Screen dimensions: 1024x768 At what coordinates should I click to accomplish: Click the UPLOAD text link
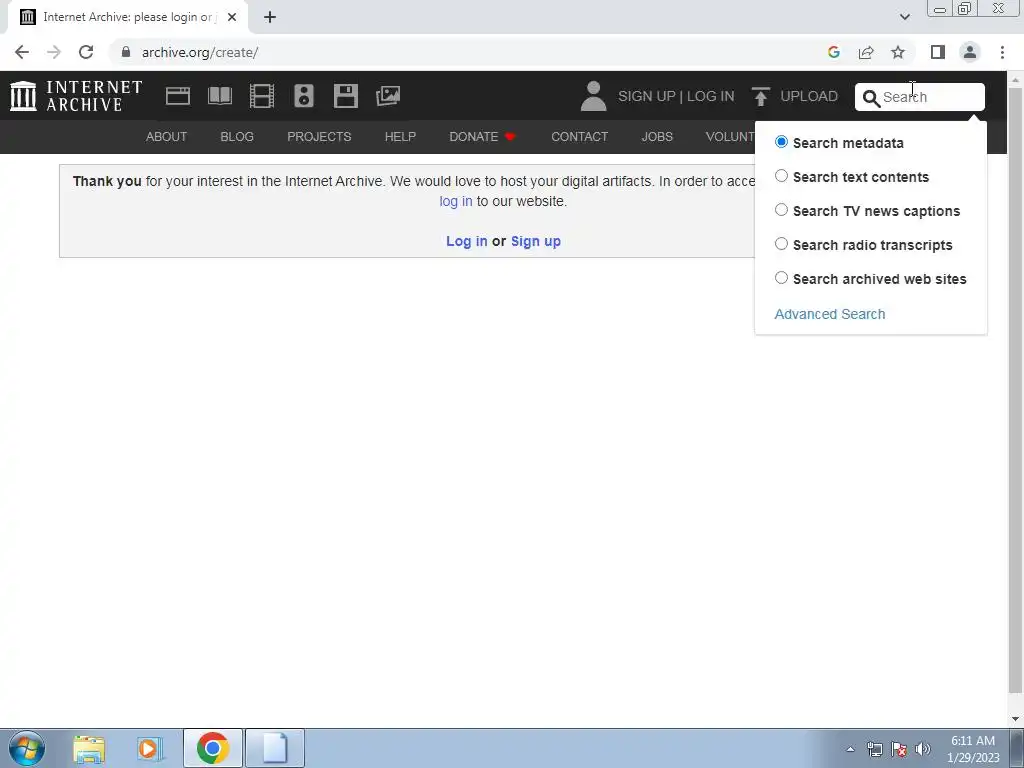pos(809,96)
